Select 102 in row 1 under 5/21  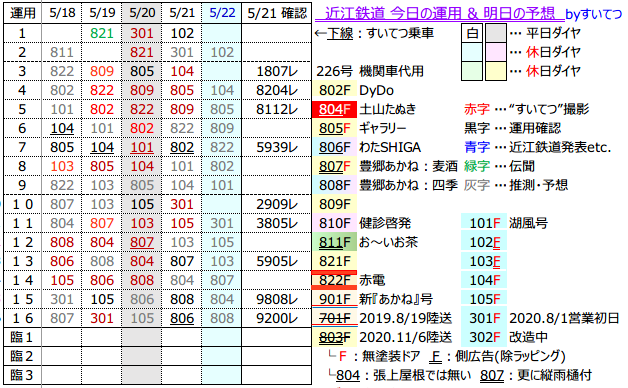click(x=182, y=33)
